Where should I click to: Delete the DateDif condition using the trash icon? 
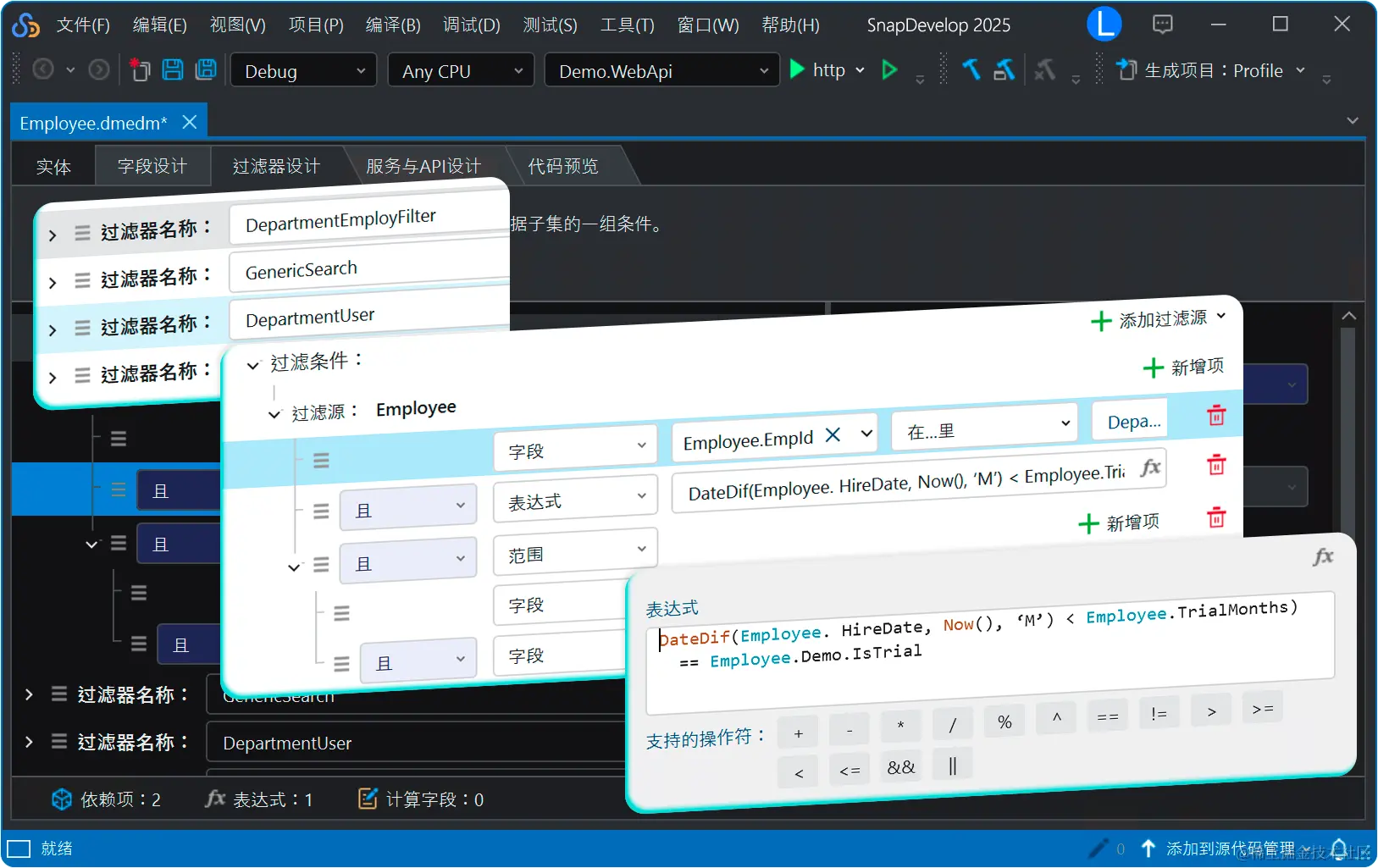pos(1217,465)
